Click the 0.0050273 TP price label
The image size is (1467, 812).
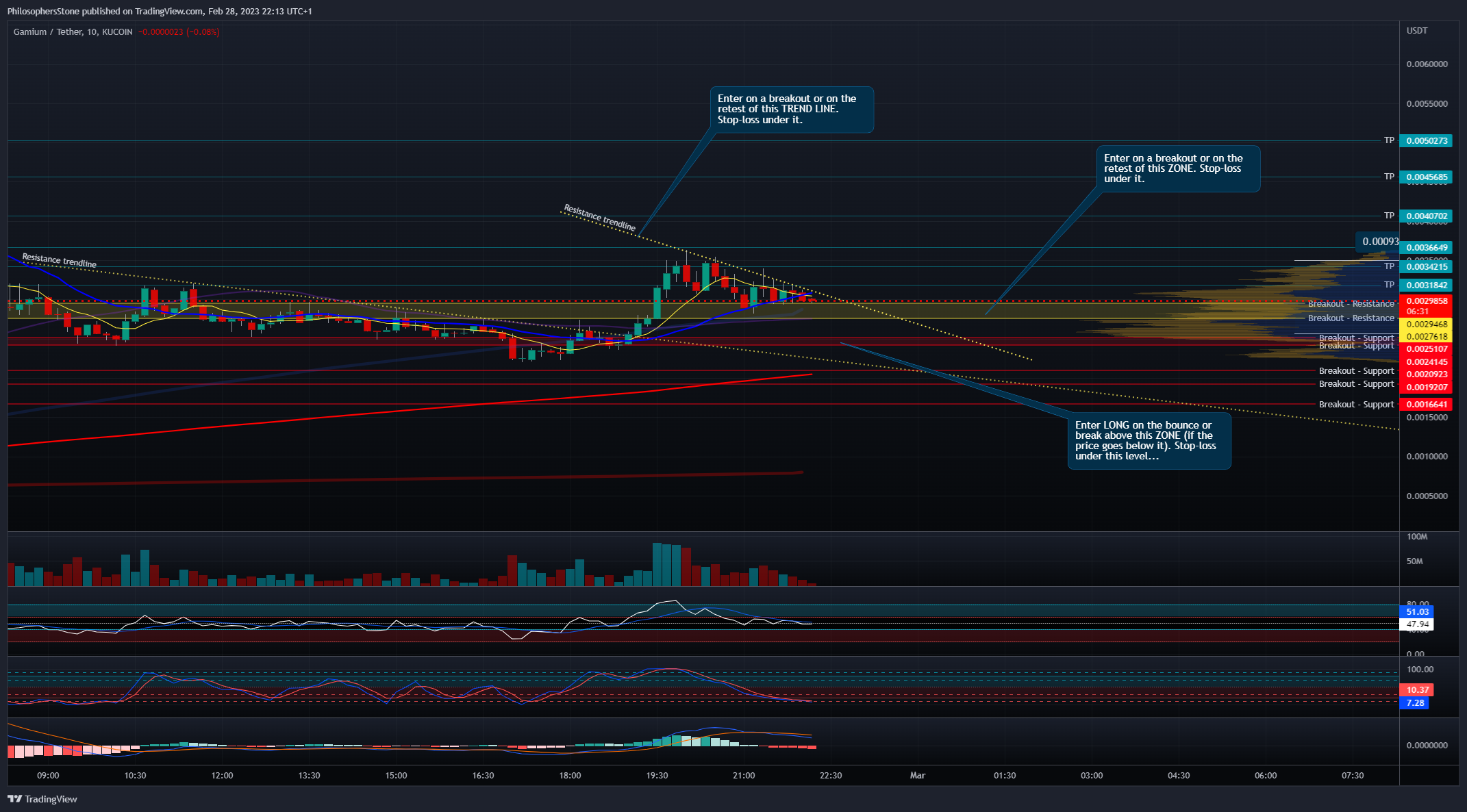click(x=1426, y=140)
